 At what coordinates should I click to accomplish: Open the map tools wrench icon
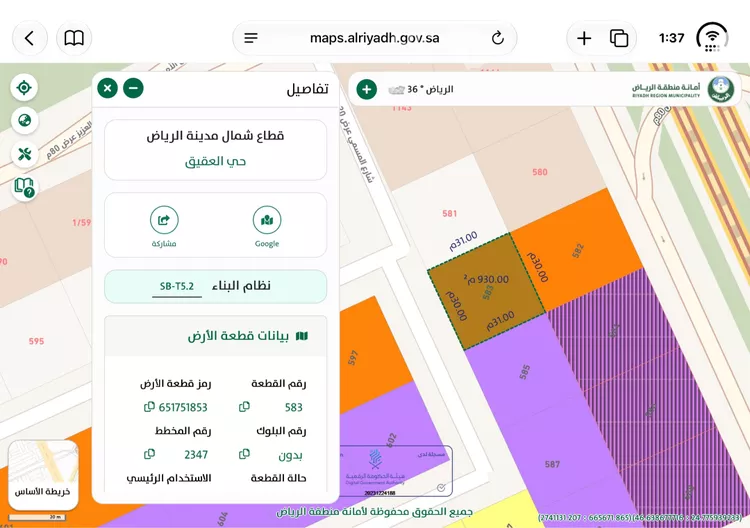[24, 154]
